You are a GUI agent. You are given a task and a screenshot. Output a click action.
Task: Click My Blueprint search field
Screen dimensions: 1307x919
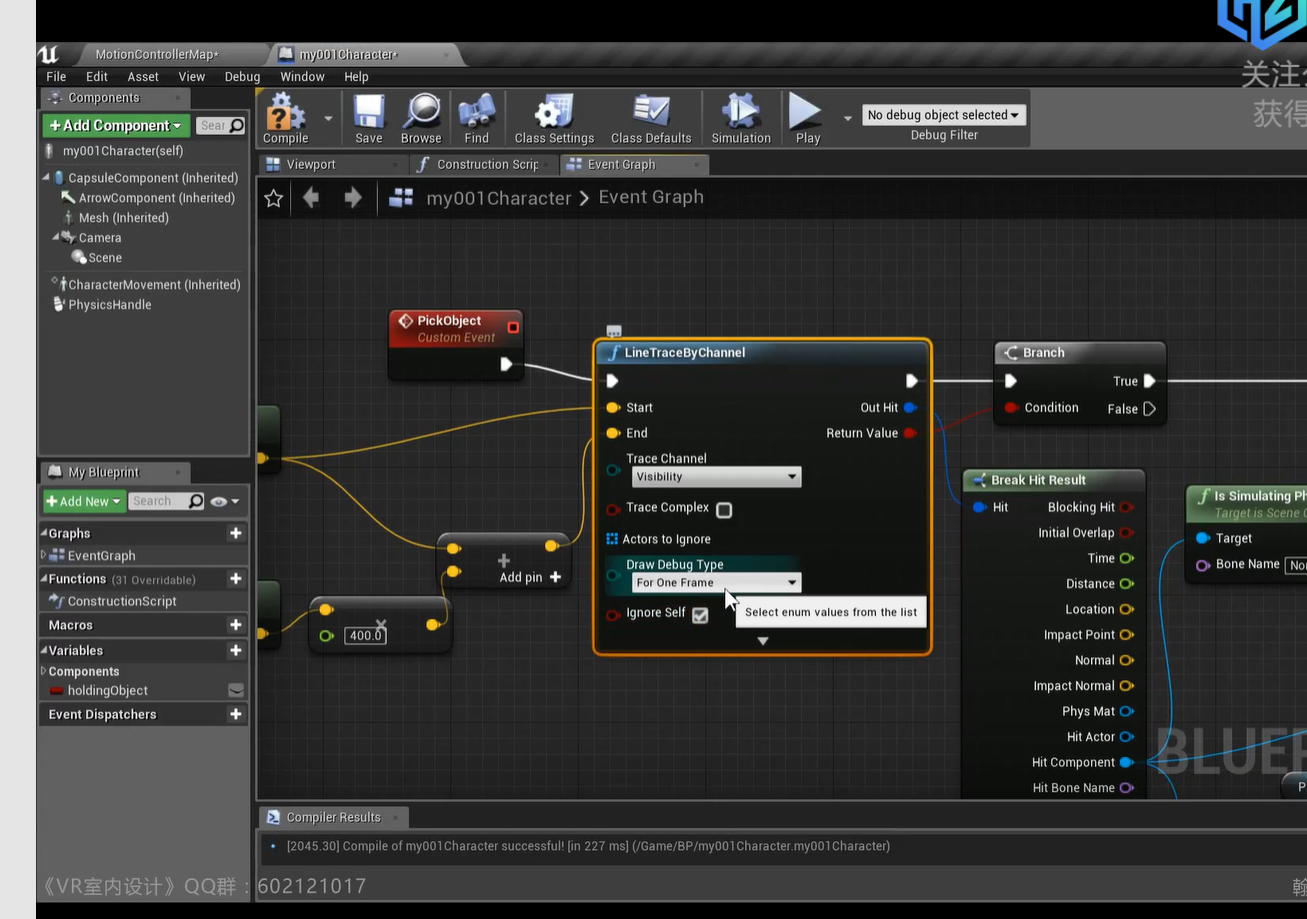click(x=167, y=501)
